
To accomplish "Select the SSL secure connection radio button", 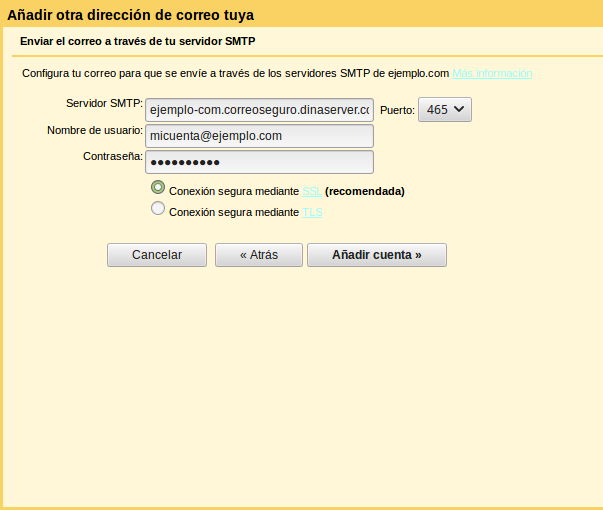I will point(157,188).
